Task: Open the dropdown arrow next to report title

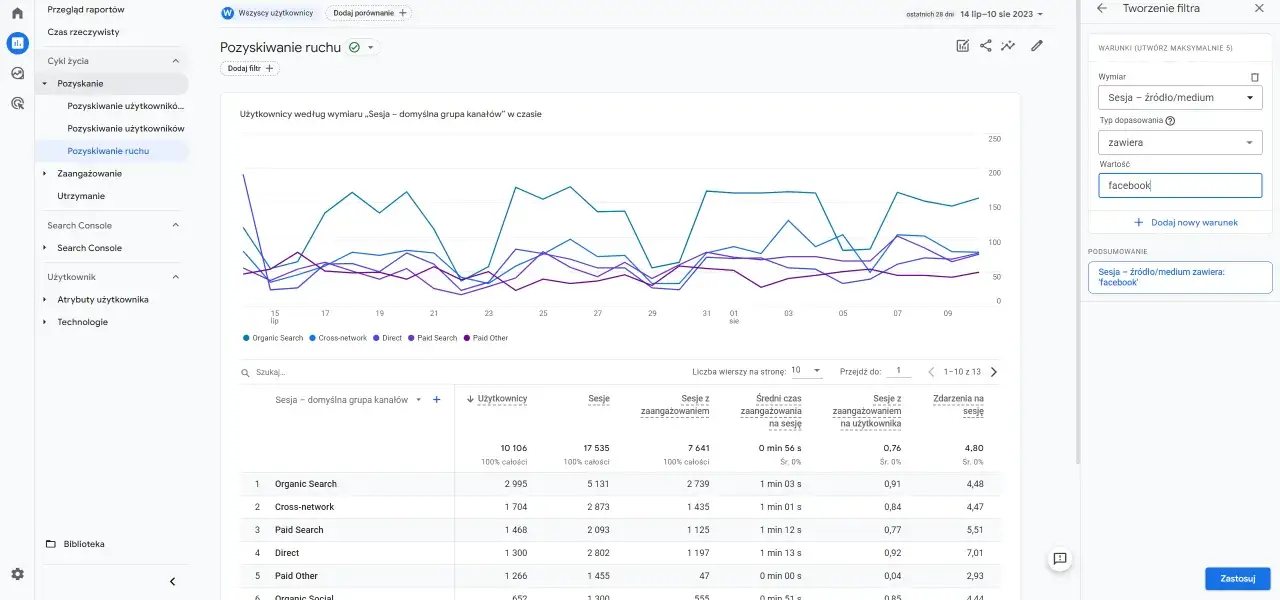Action: tap(371, 47)
